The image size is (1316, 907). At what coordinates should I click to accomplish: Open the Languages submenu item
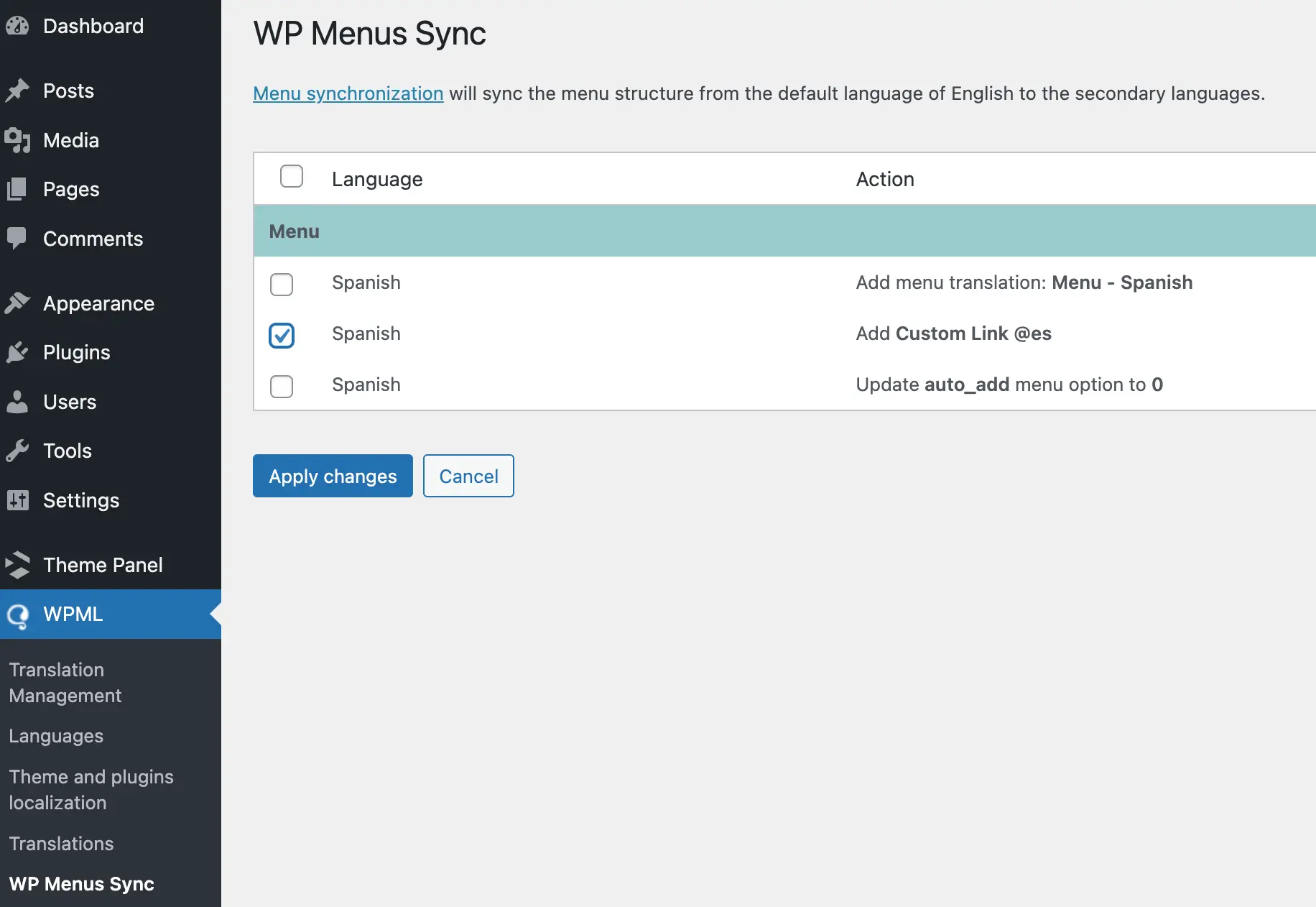click(56, 736)
